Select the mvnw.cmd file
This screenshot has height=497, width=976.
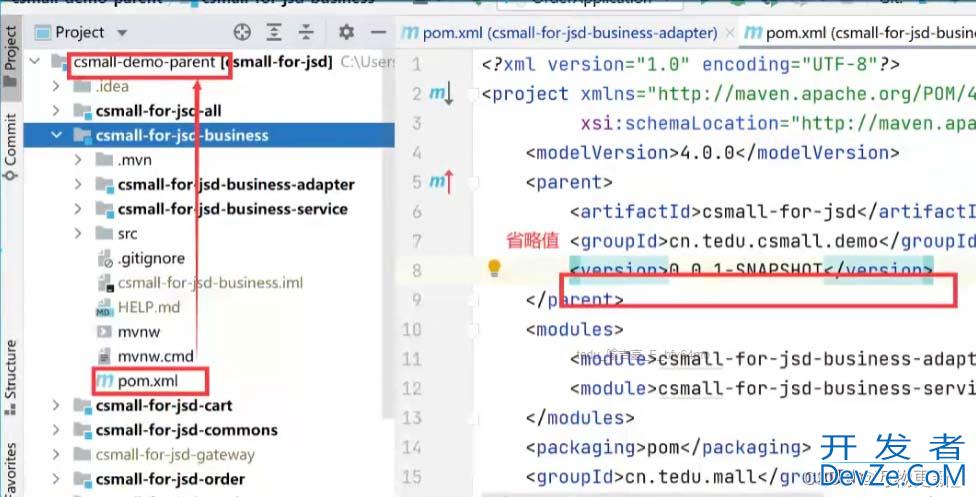pos(209,357)
